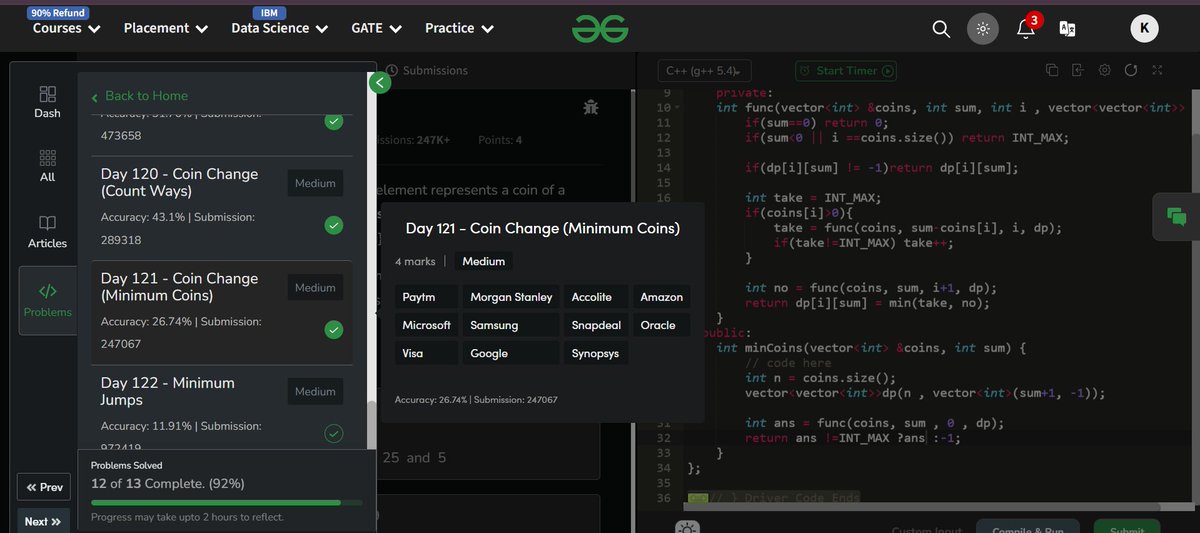This screenshot has height=533, width=1200.
Task: Expand the Data Science dropdown menu
Action: tap(280, 28)
